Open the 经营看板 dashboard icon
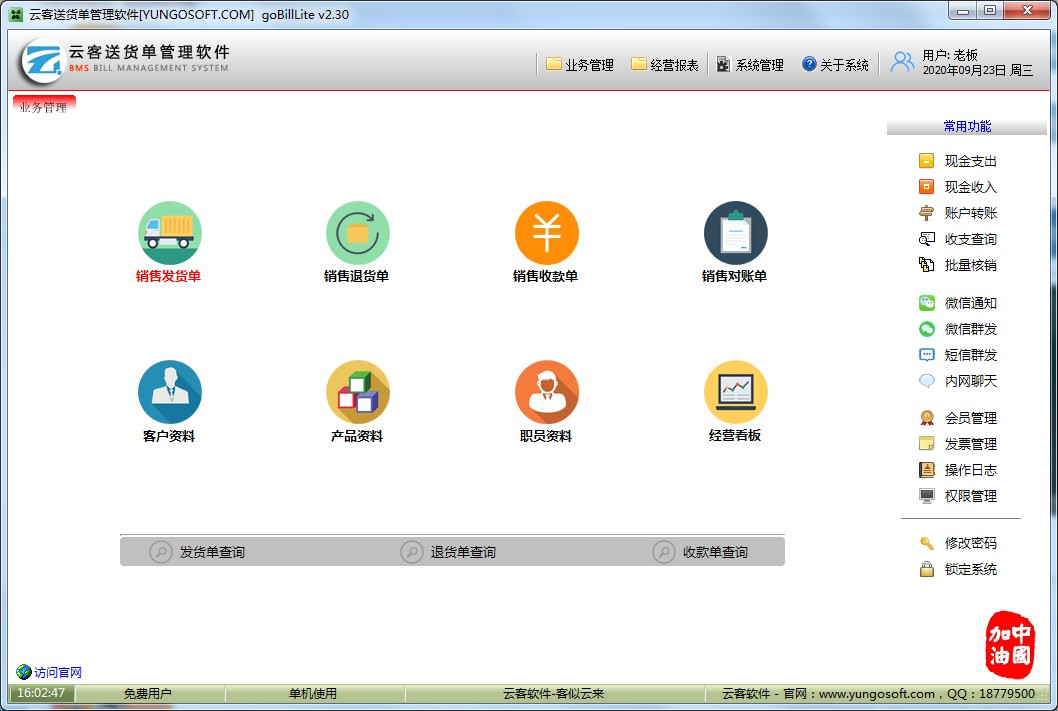This screenshot has width=1058, height=711. click(735, 392)
